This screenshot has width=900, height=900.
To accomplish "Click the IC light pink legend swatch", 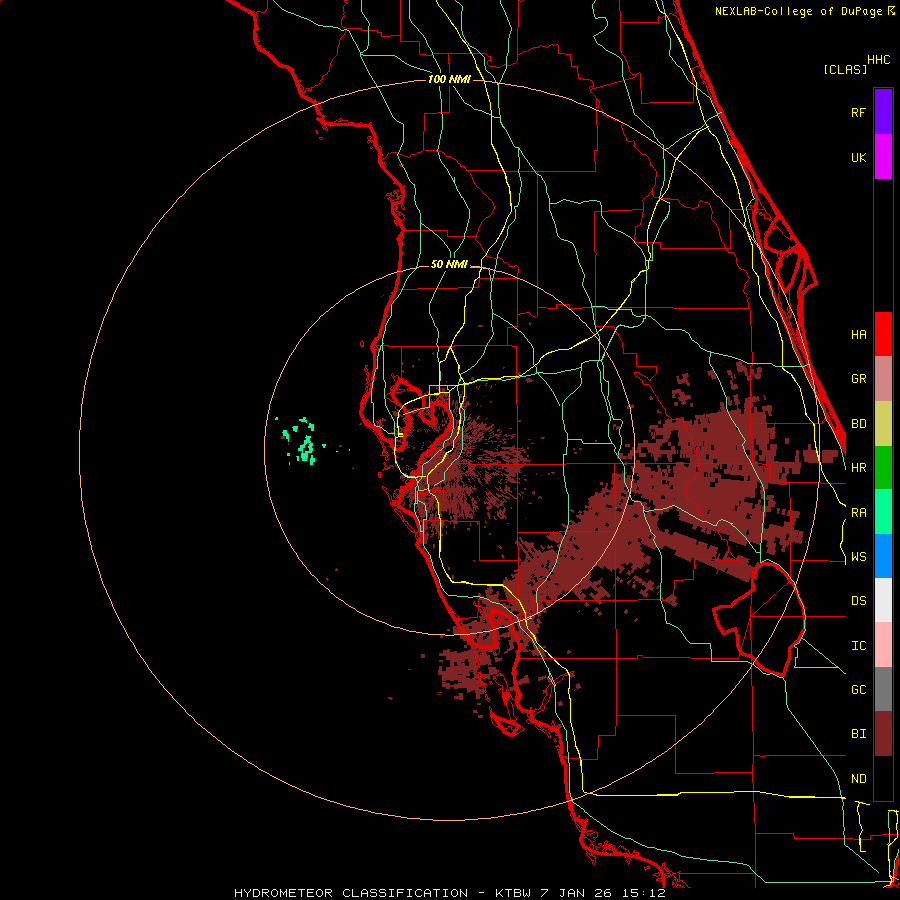I will point(883,645).
